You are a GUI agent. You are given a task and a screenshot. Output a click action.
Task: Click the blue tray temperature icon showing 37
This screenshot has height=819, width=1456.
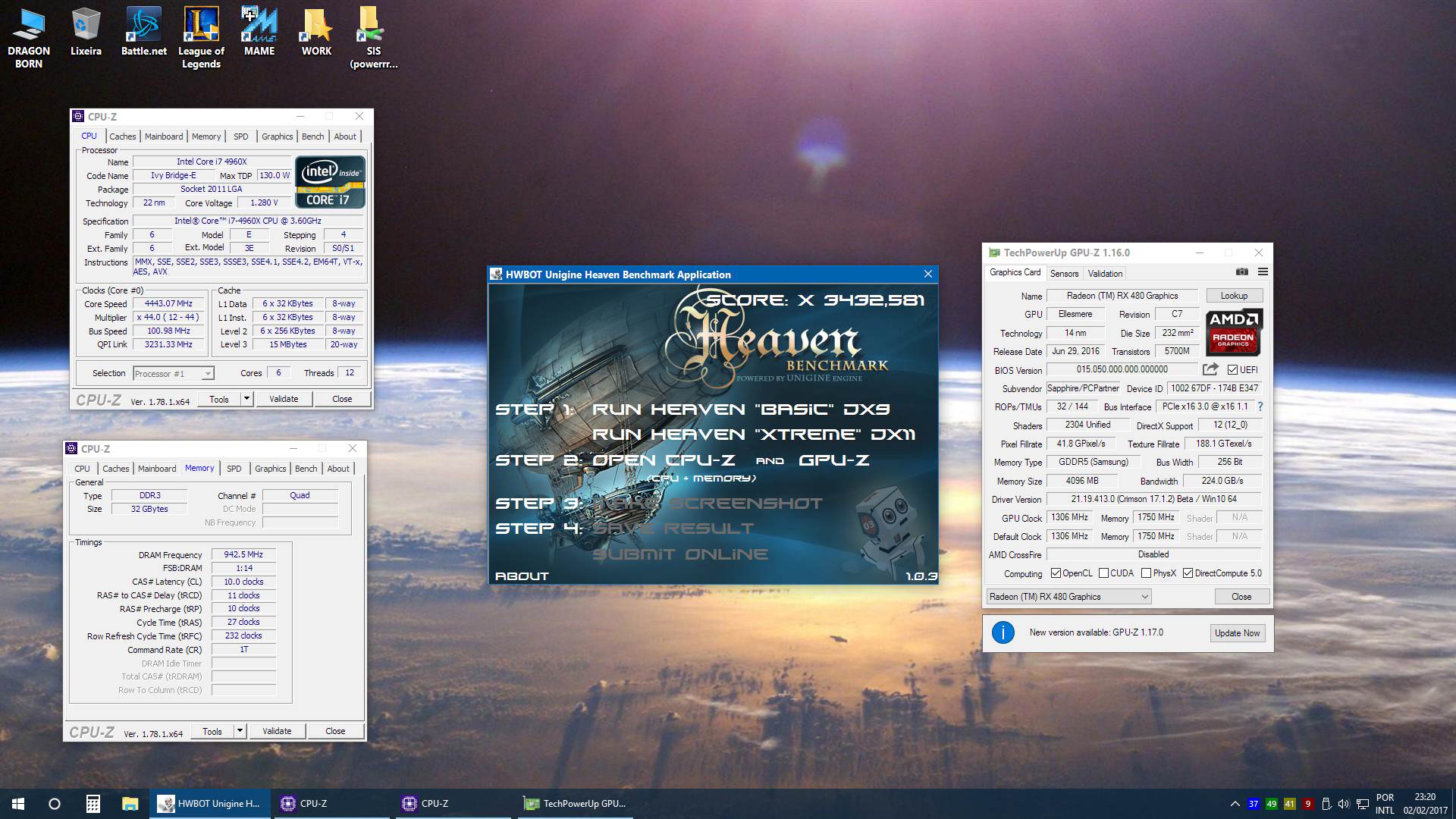click(1253, 804)
